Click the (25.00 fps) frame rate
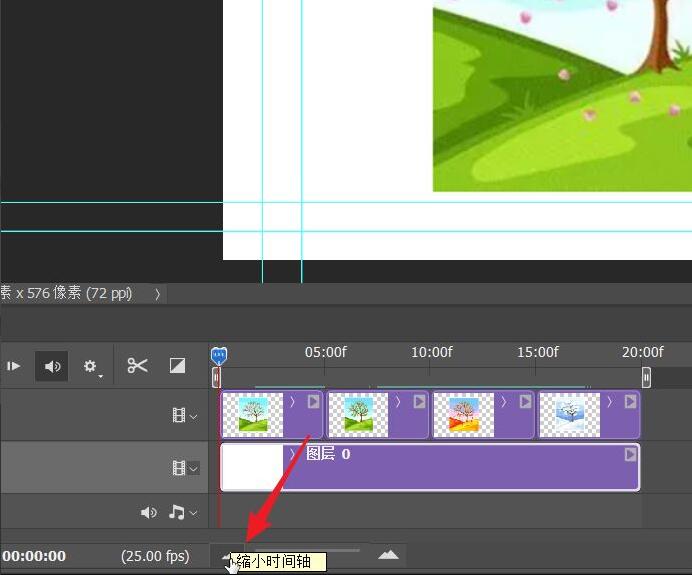Viewport: 692px width, 575px height. (x=155, y=556)
